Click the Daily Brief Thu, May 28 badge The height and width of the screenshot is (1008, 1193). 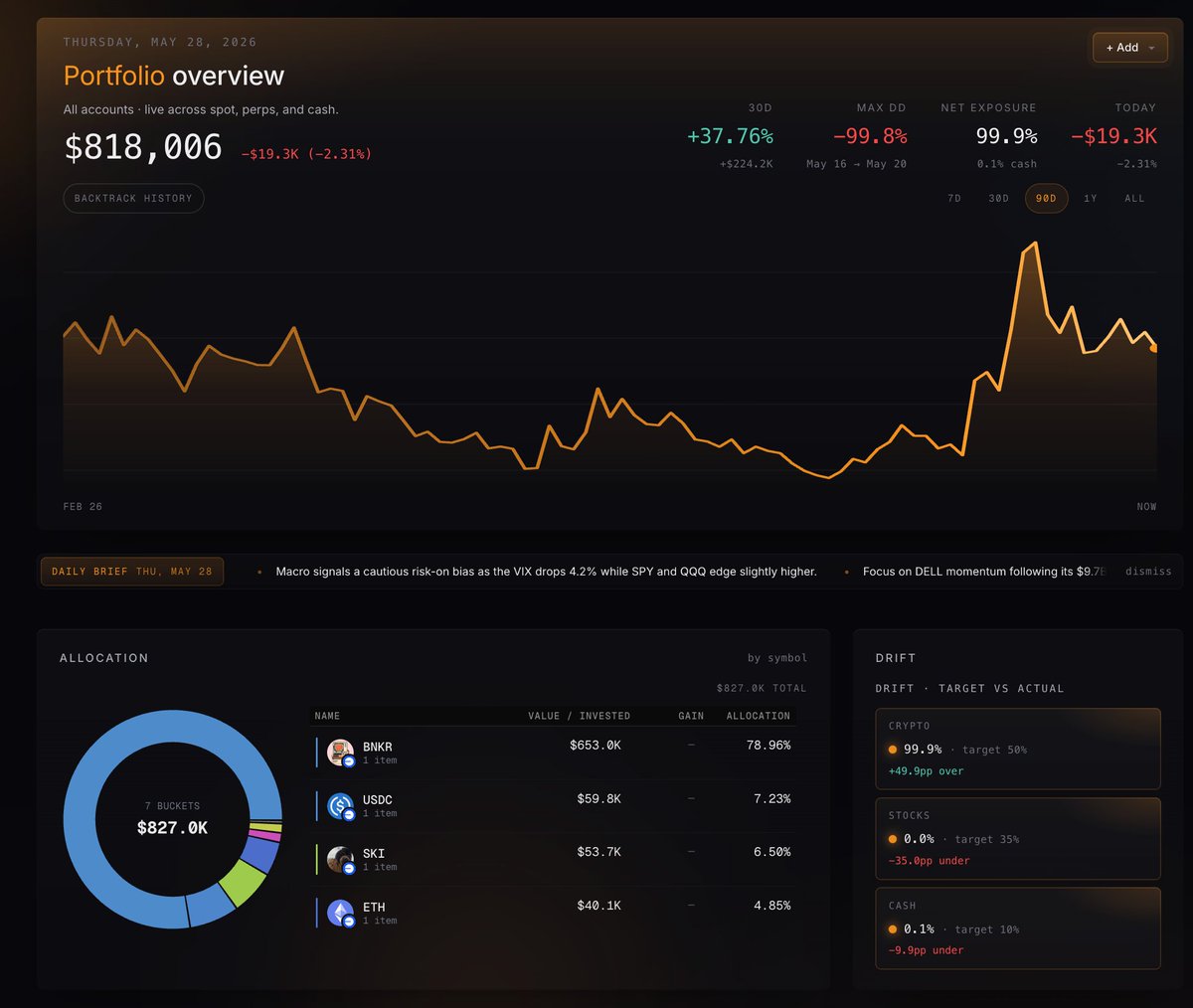(132, 572)
